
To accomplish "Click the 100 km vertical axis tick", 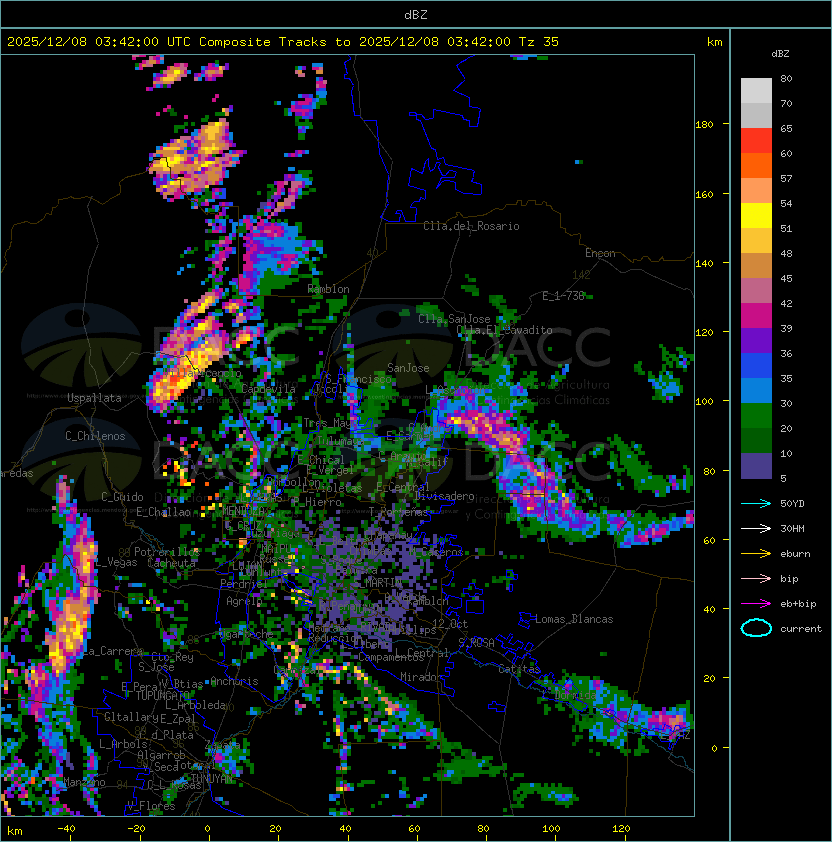I will click(704, 402).
